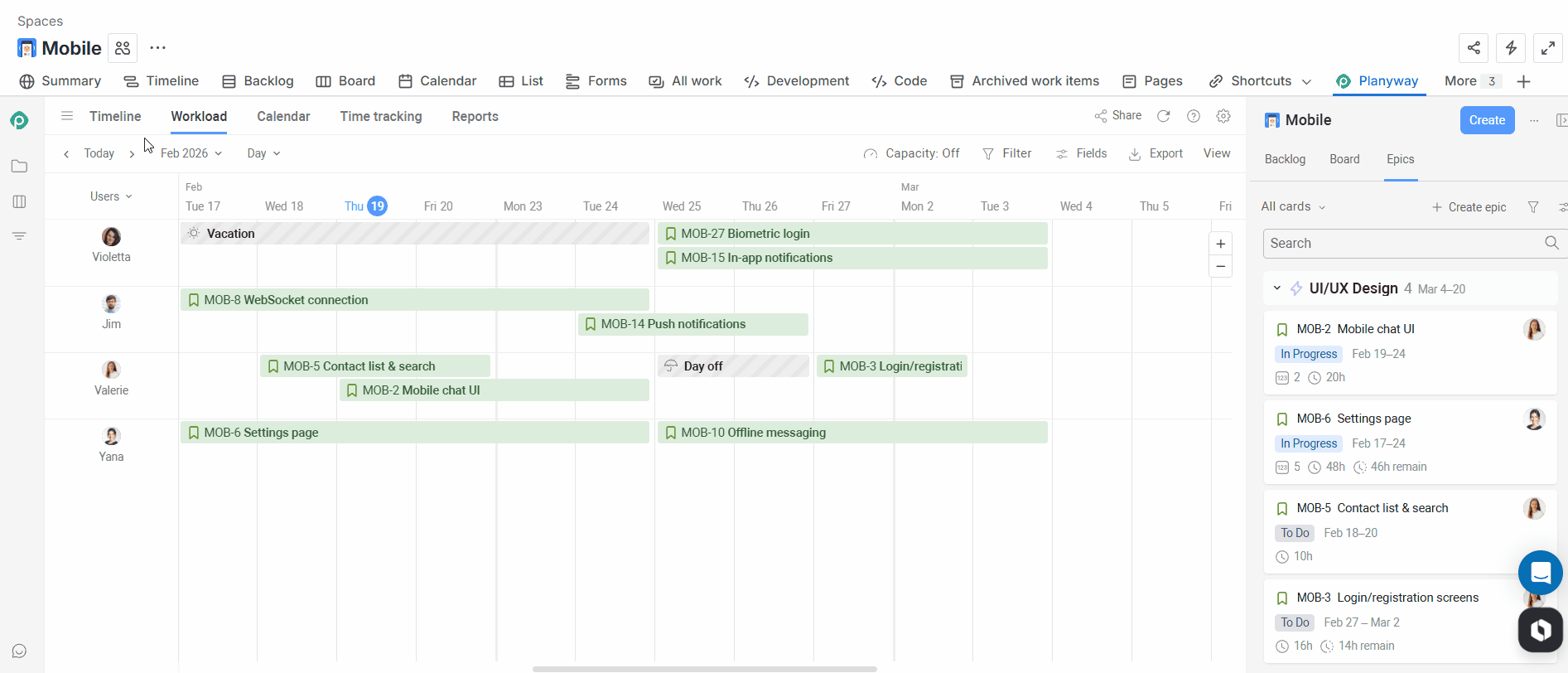Open the folder icon in left sidebar

pyautogui.click(x=20, y=167)
